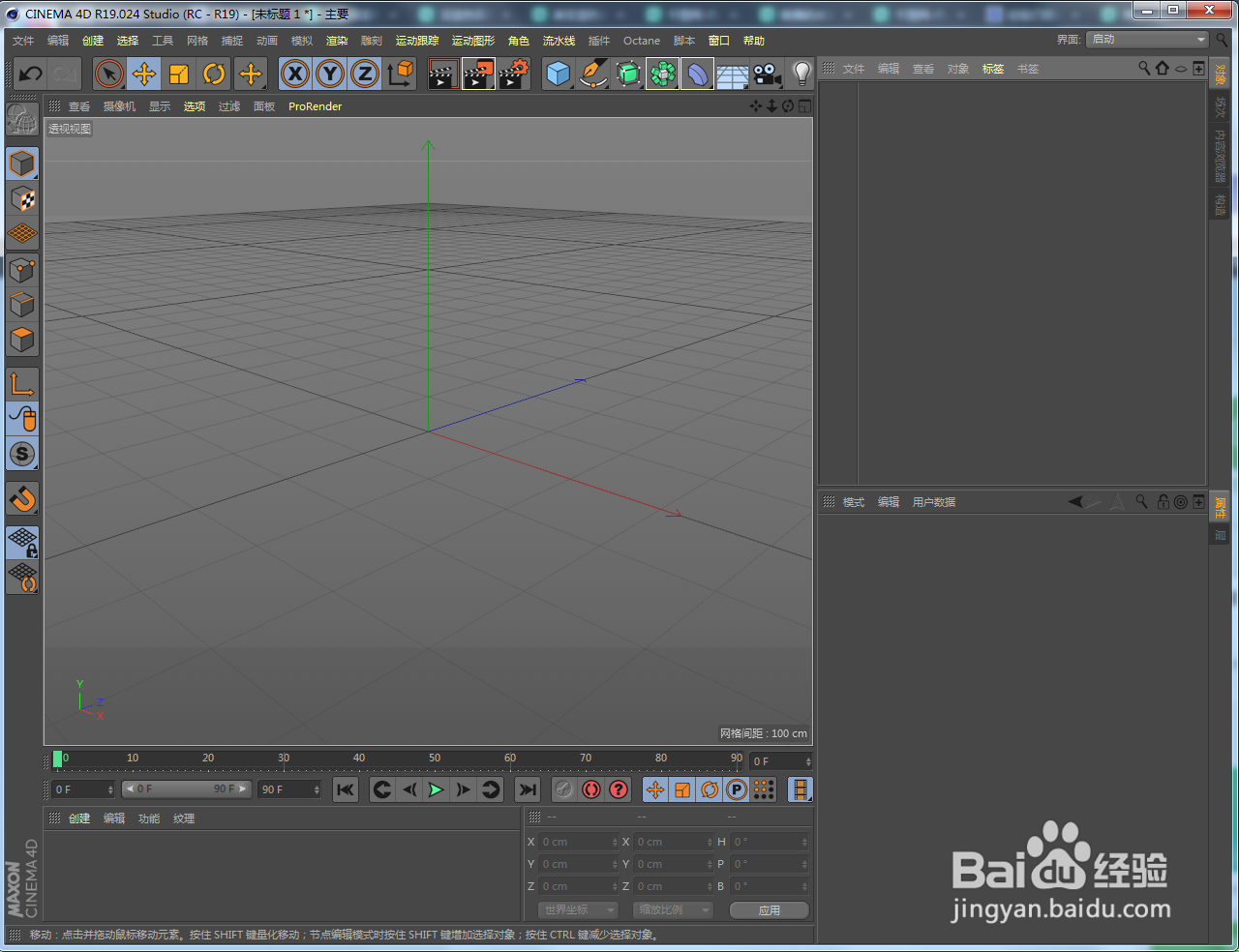The width and height of the screenshot is (1239, 952).
Task: Open the 世界坐标 coordinate dropdown
Action: tap(577, 909)
